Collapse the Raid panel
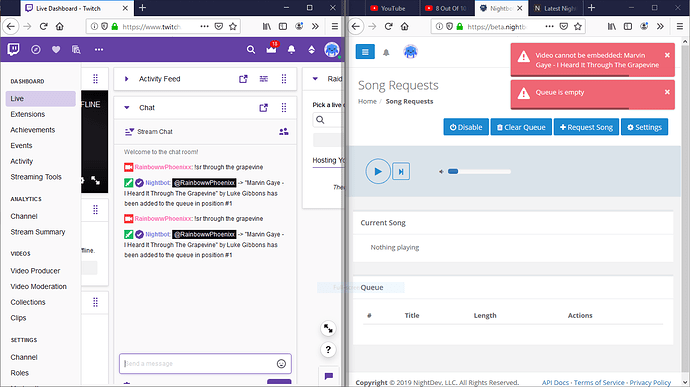 click(x=315, y=79)
